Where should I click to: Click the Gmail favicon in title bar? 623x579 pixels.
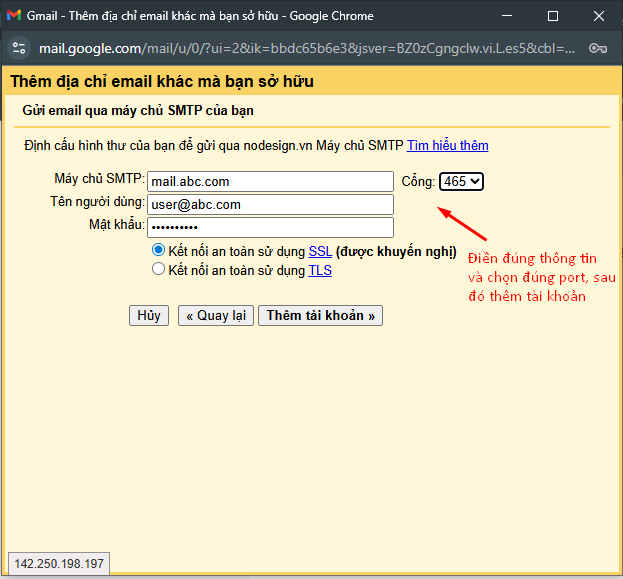(x=14, y=17)
